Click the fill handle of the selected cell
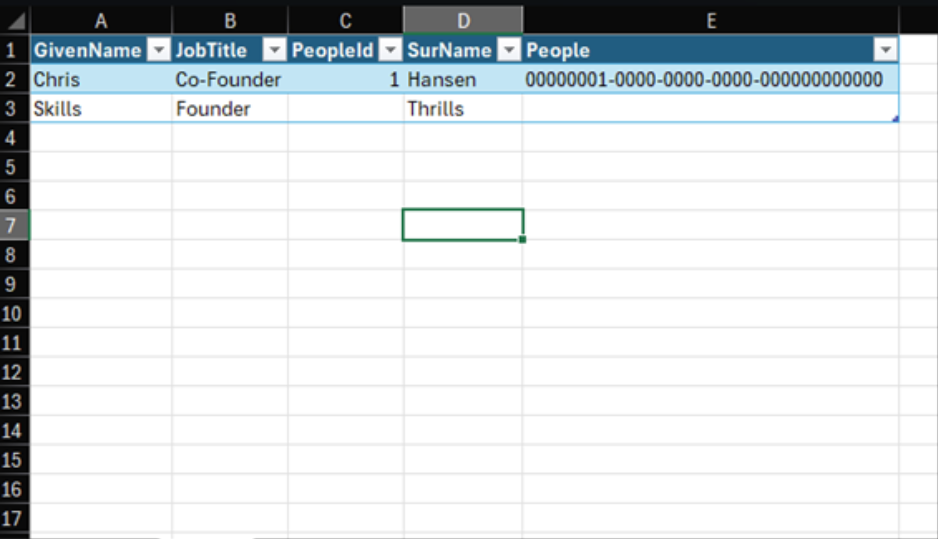The width and height of the screenshot is (938, 539). click(522, 240)
